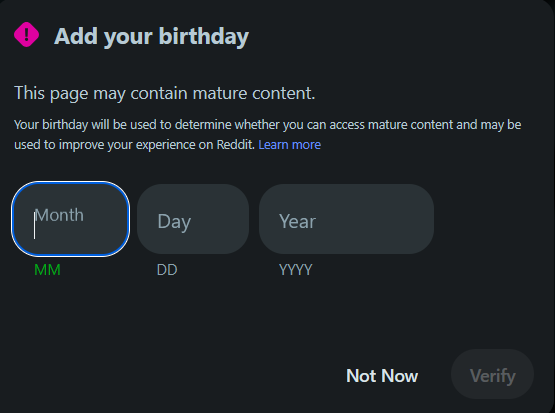Dismiss dialog with Not Now
This screenshot has height=413, width=555.
(382, 375)
